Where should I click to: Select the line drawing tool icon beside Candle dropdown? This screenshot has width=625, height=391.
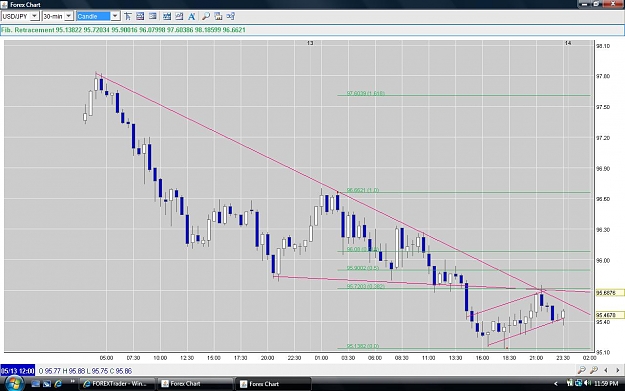pyautogui.click(x=128, y=16)
